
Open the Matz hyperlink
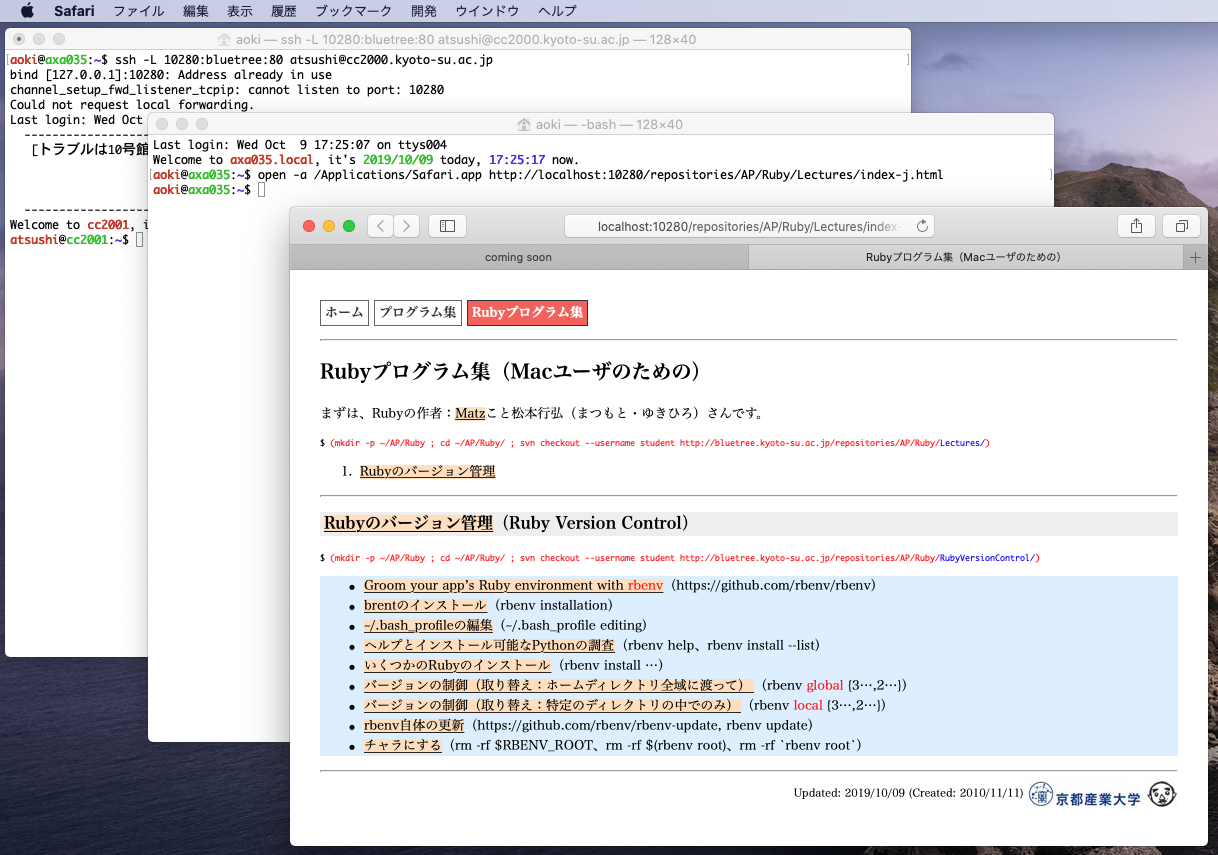click(469, 413)
